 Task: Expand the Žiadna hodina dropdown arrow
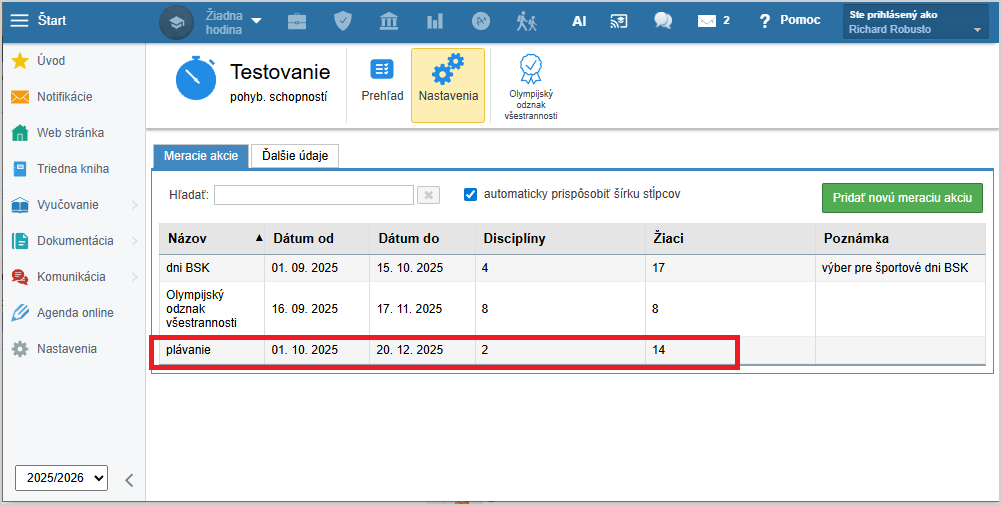tap(256, 20)
